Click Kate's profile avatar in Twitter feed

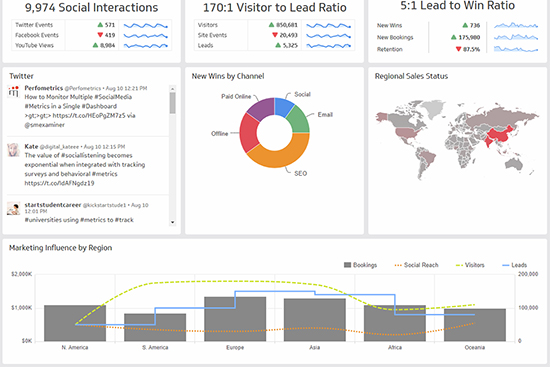coord(13,149)
